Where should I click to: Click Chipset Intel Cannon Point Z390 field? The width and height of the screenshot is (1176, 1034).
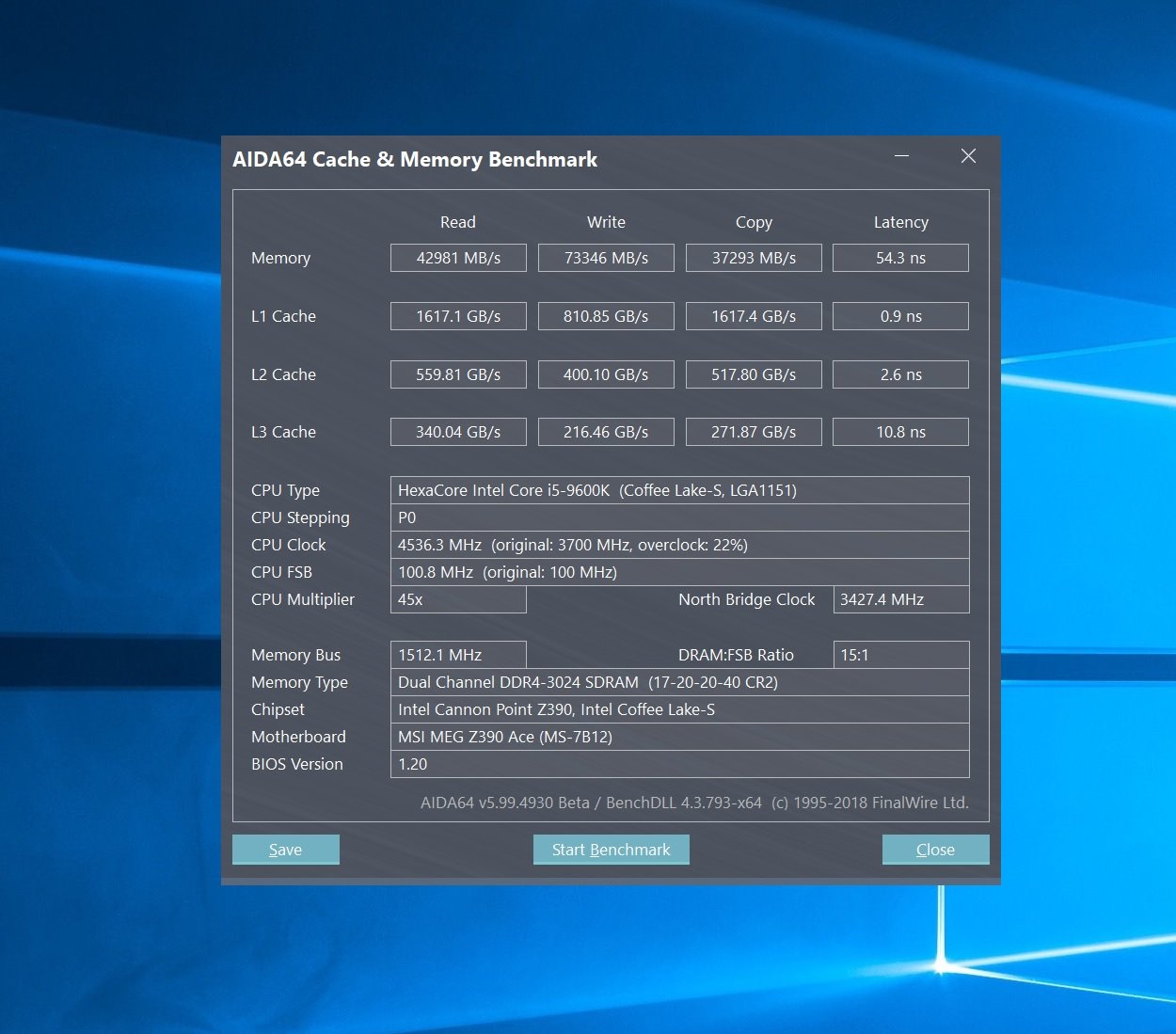tap(680, 709)
